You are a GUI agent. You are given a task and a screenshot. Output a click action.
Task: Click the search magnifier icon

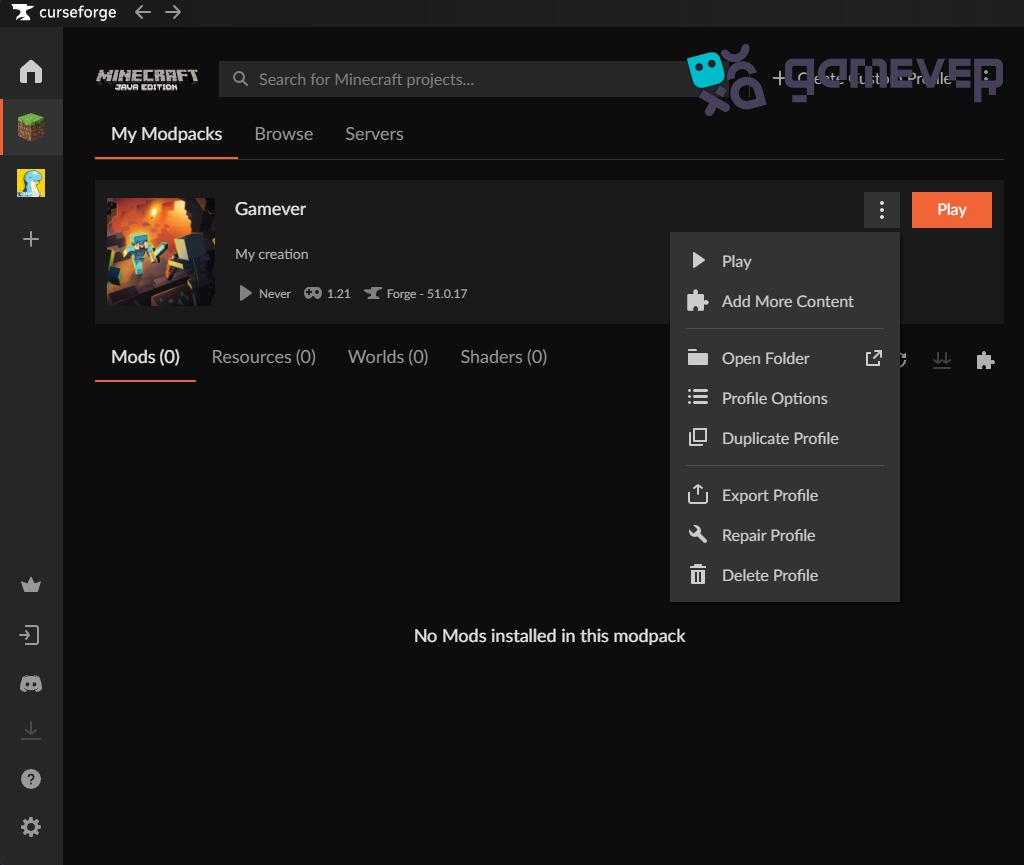[x=240, y=79]
